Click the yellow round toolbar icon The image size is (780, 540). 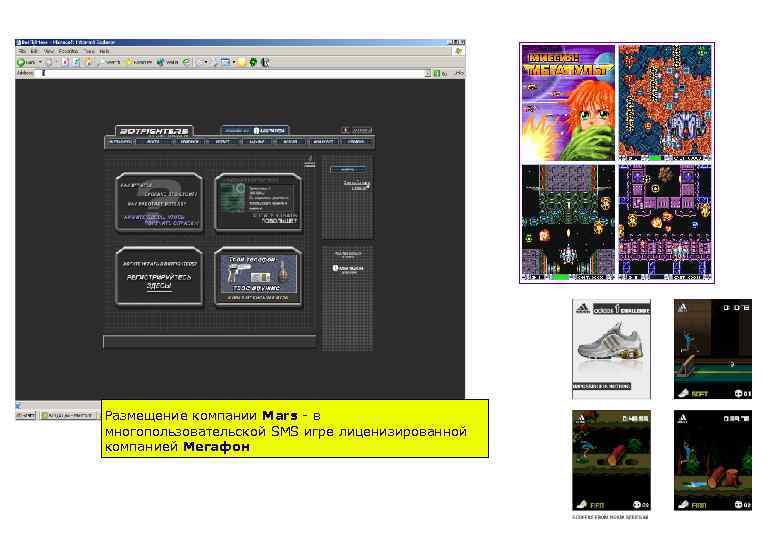[242, 62]
